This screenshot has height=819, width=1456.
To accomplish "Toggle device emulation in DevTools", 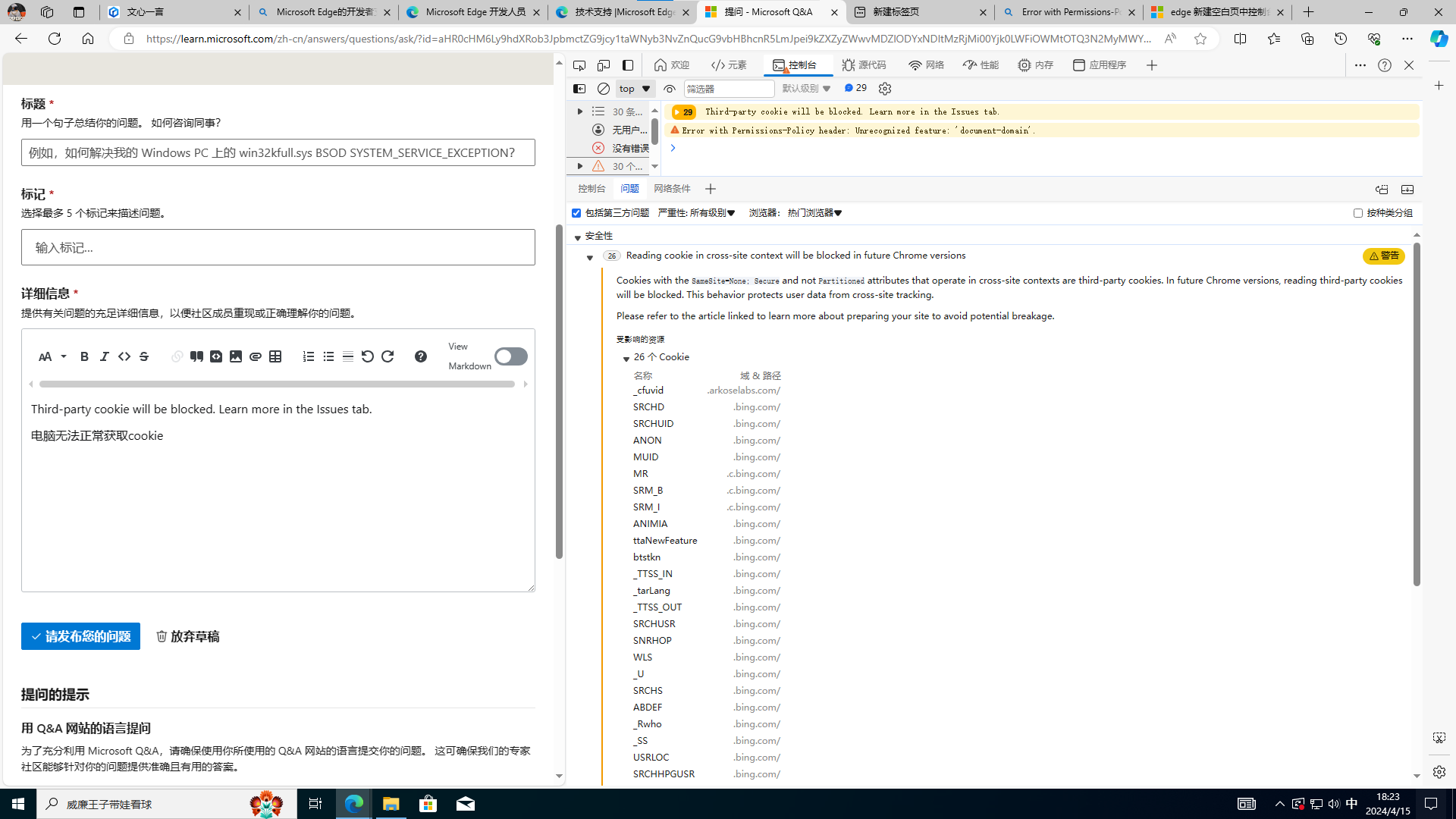I will tap(604, 65).
